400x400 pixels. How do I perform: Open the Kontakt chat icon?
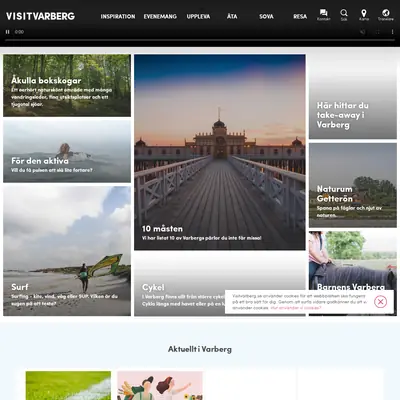[323, 15]
